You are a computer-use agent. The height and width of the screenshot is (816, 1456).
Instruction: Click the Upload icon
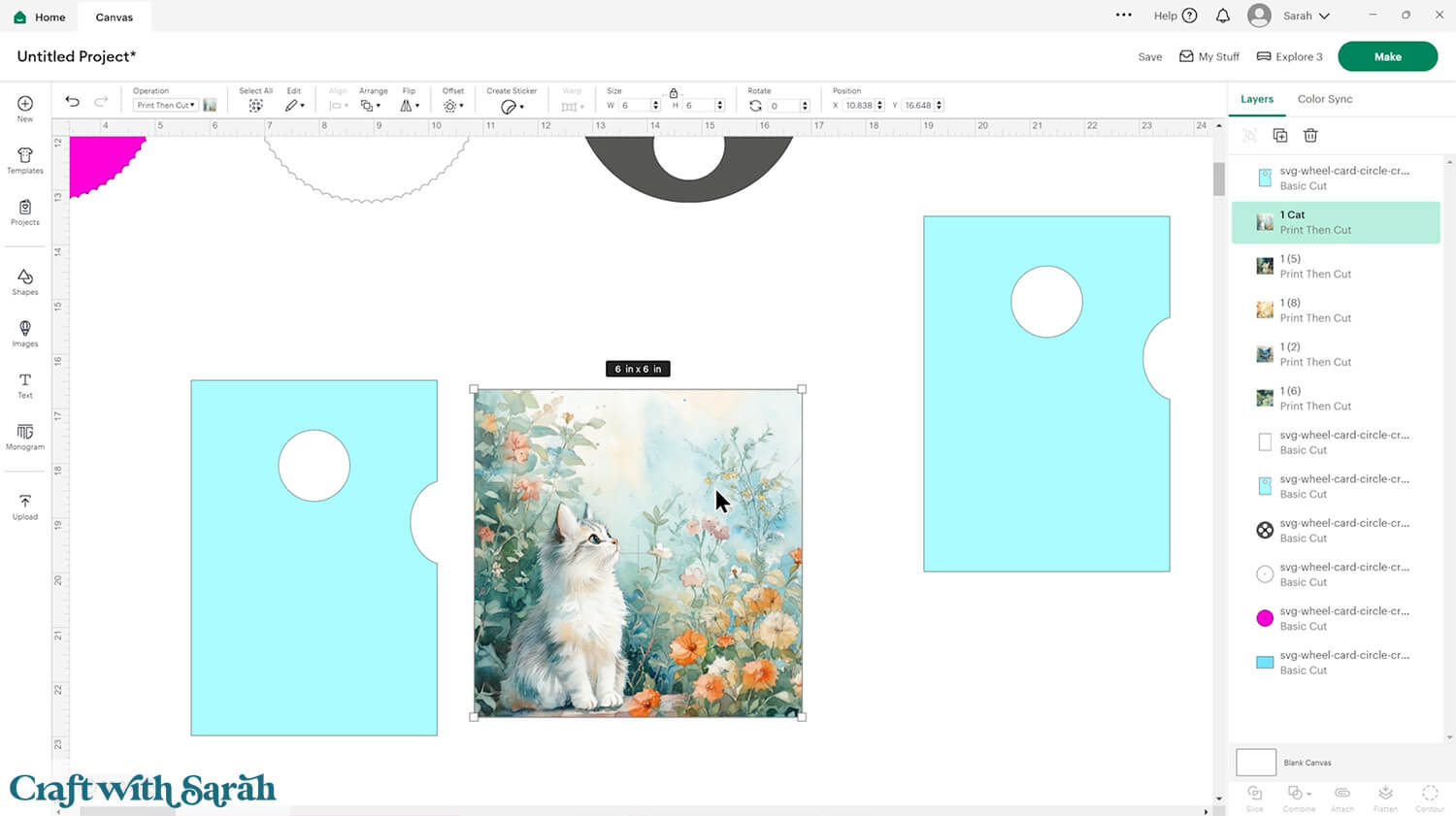tap(25, 506)
